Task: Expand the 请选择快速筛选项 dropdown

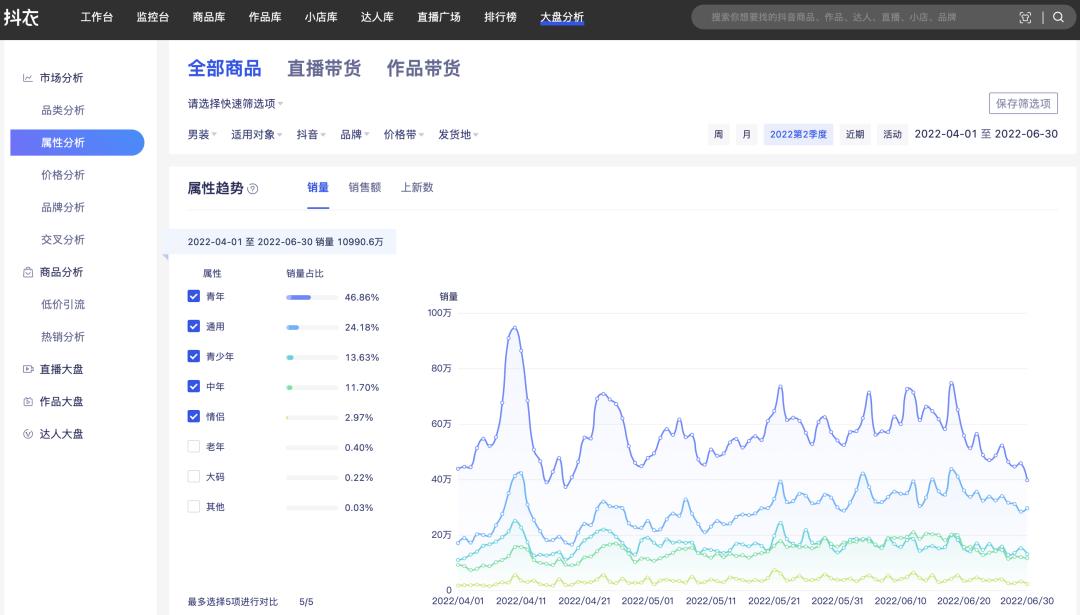Action: (x=236, y=104)
